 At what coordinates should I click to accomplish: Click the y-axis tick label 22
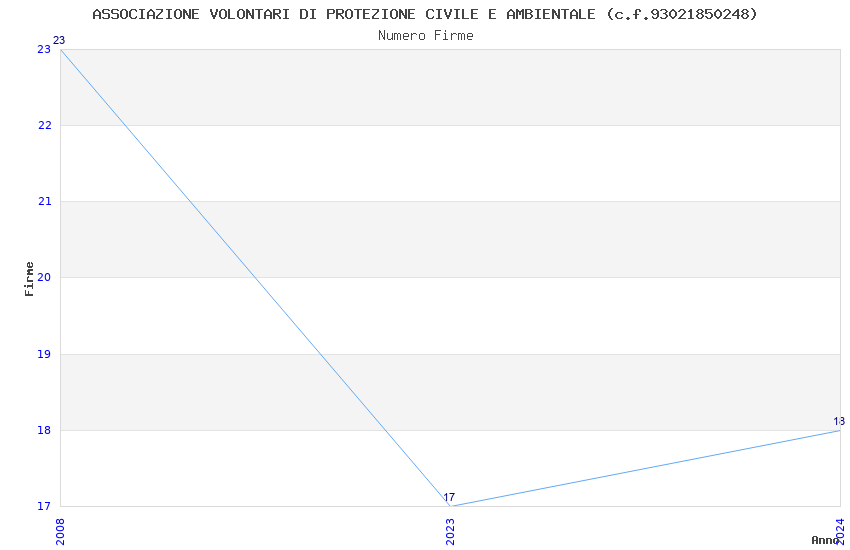click(x=44, y=125)
